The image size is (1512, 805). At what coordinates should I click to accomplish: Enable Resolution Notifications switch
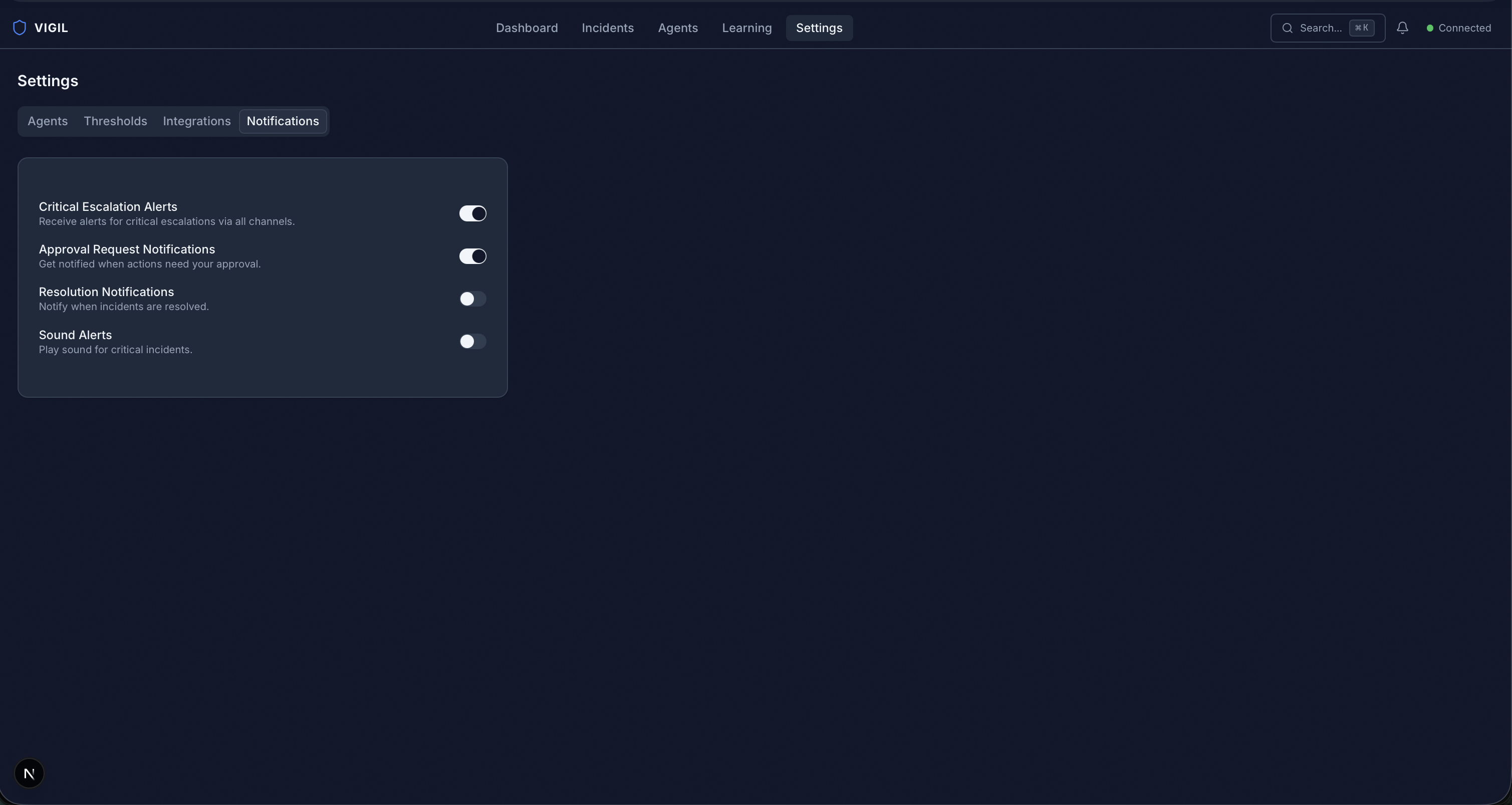(472, 299)
